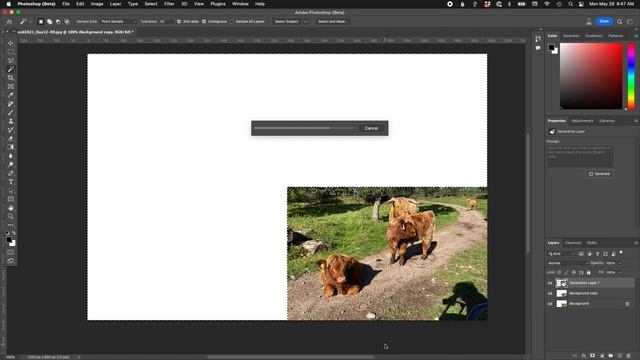Select the Path Selection tool
This screenshot has width=640, height=360.
11,191
